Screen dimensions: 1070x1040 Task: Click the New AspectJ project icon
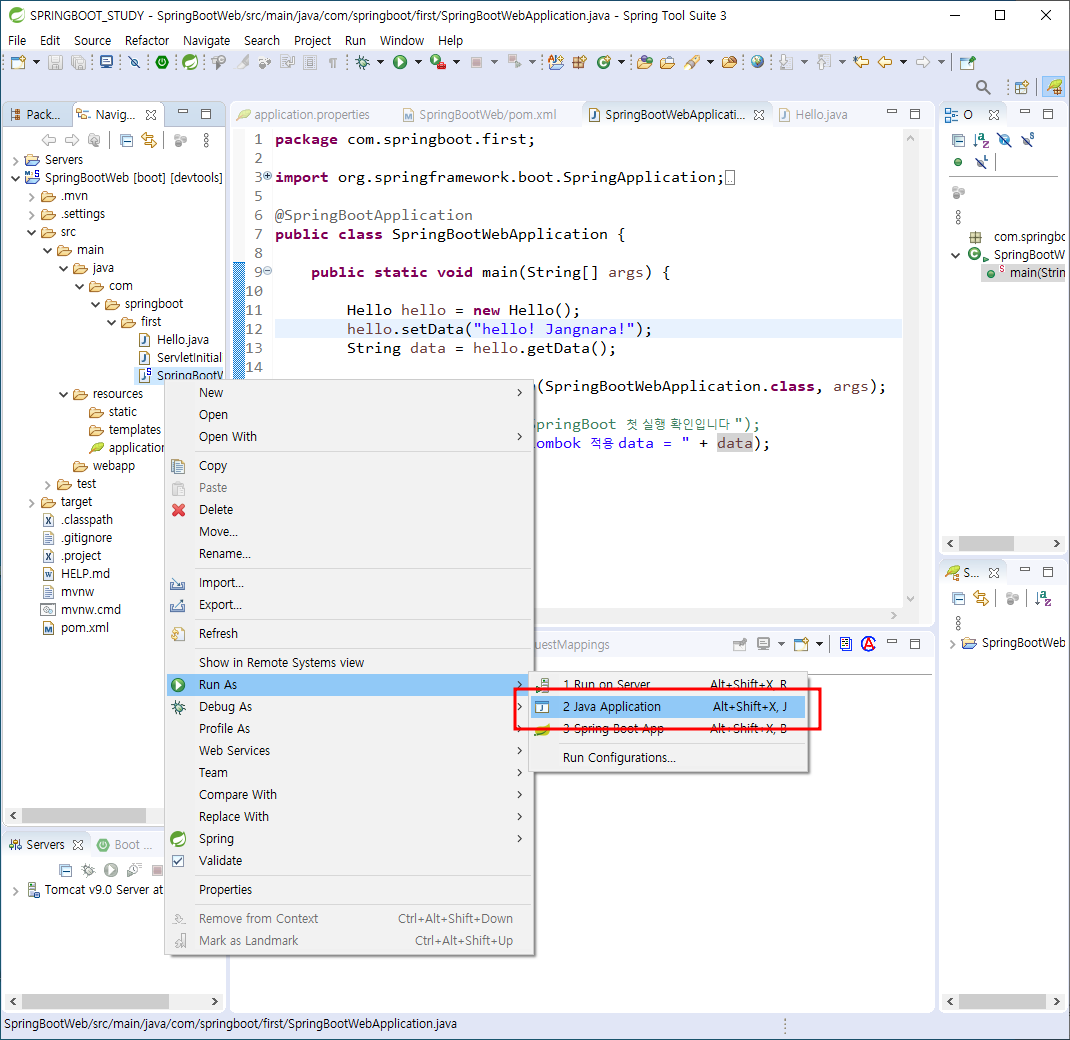556,63
